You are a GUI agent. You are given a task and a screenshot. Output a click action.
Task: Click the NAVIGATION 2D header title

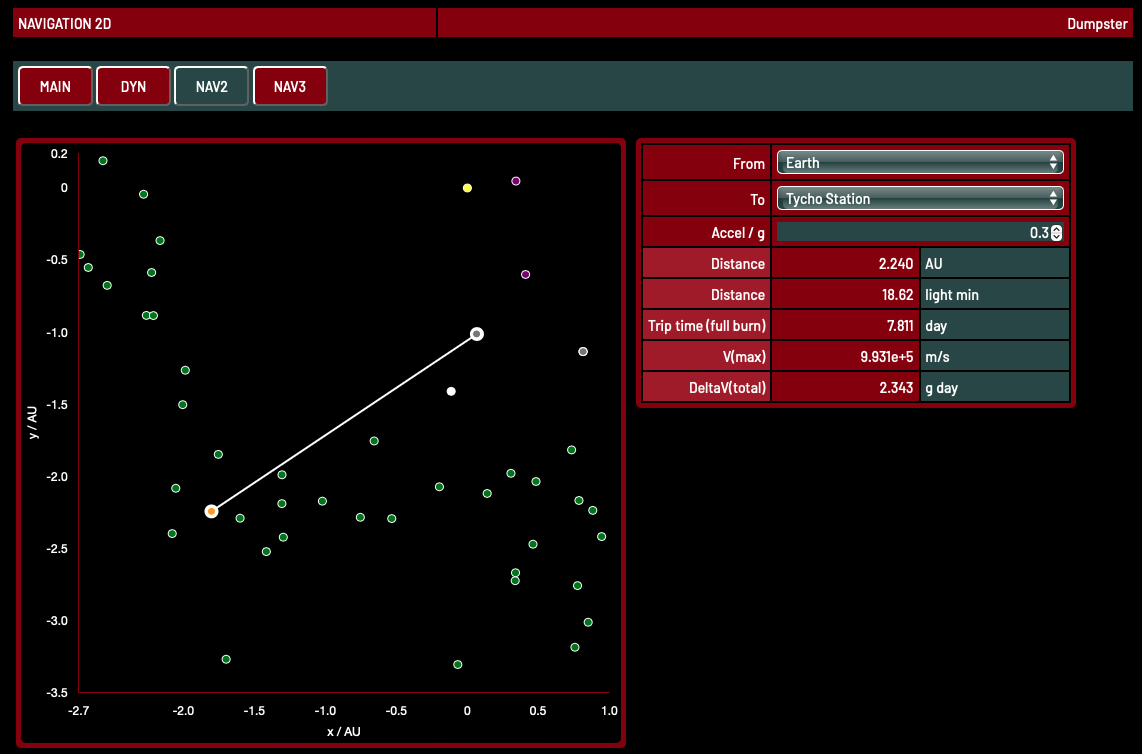pyautogui.click(x=65, y=24)
